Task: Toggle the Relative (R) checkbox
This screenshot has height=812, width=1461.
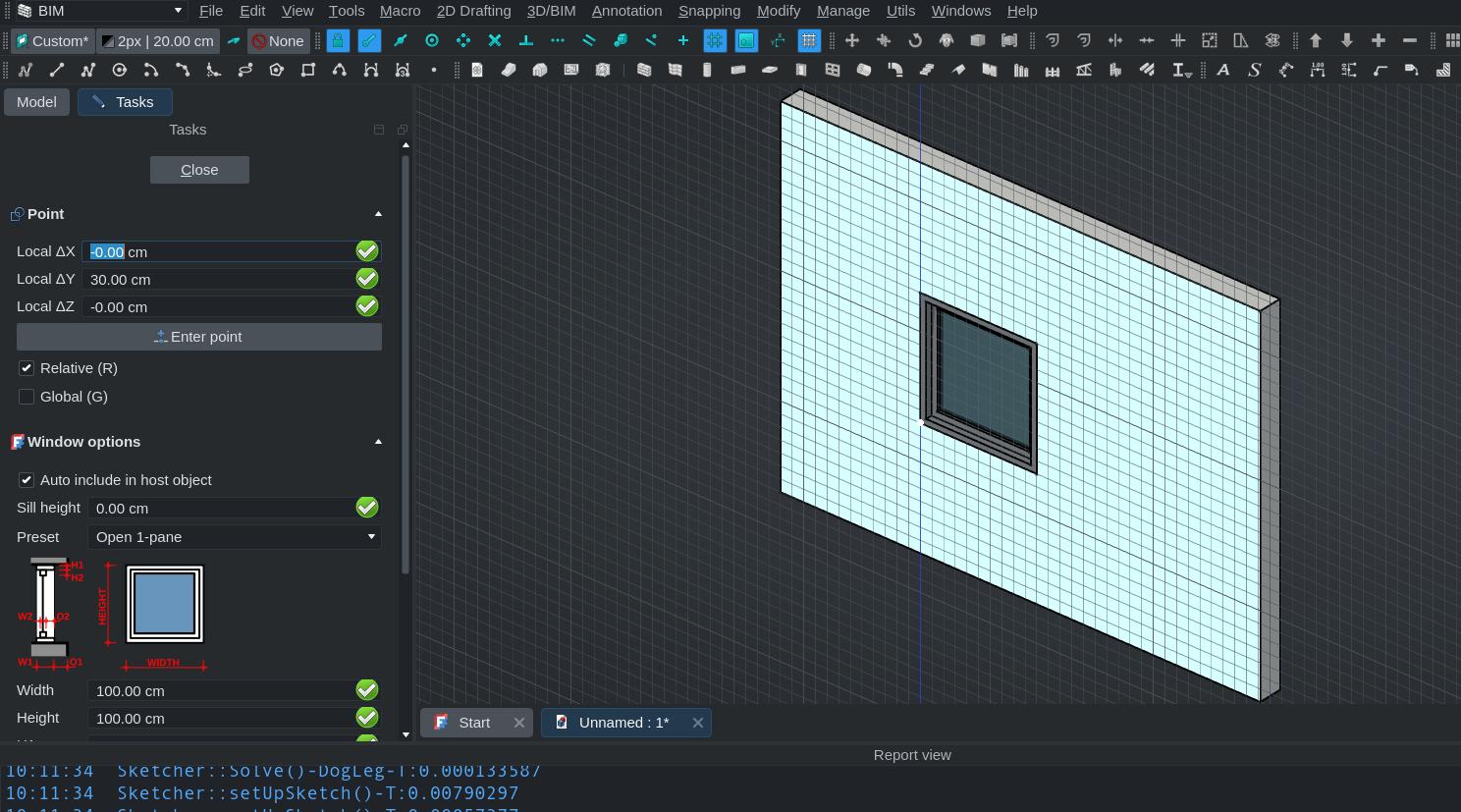Action: [27, 368]
